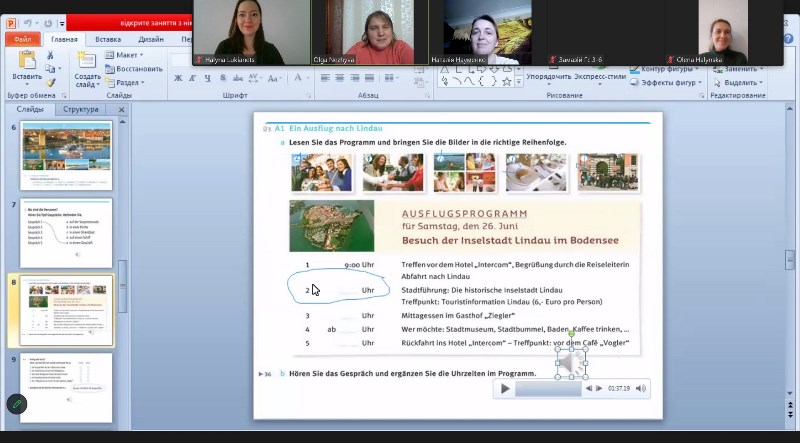Image resolution: width=800 pixels, height=443 pixels.
Task: Switch to the Вставка ribbon tab
Action: coord(108,39)
